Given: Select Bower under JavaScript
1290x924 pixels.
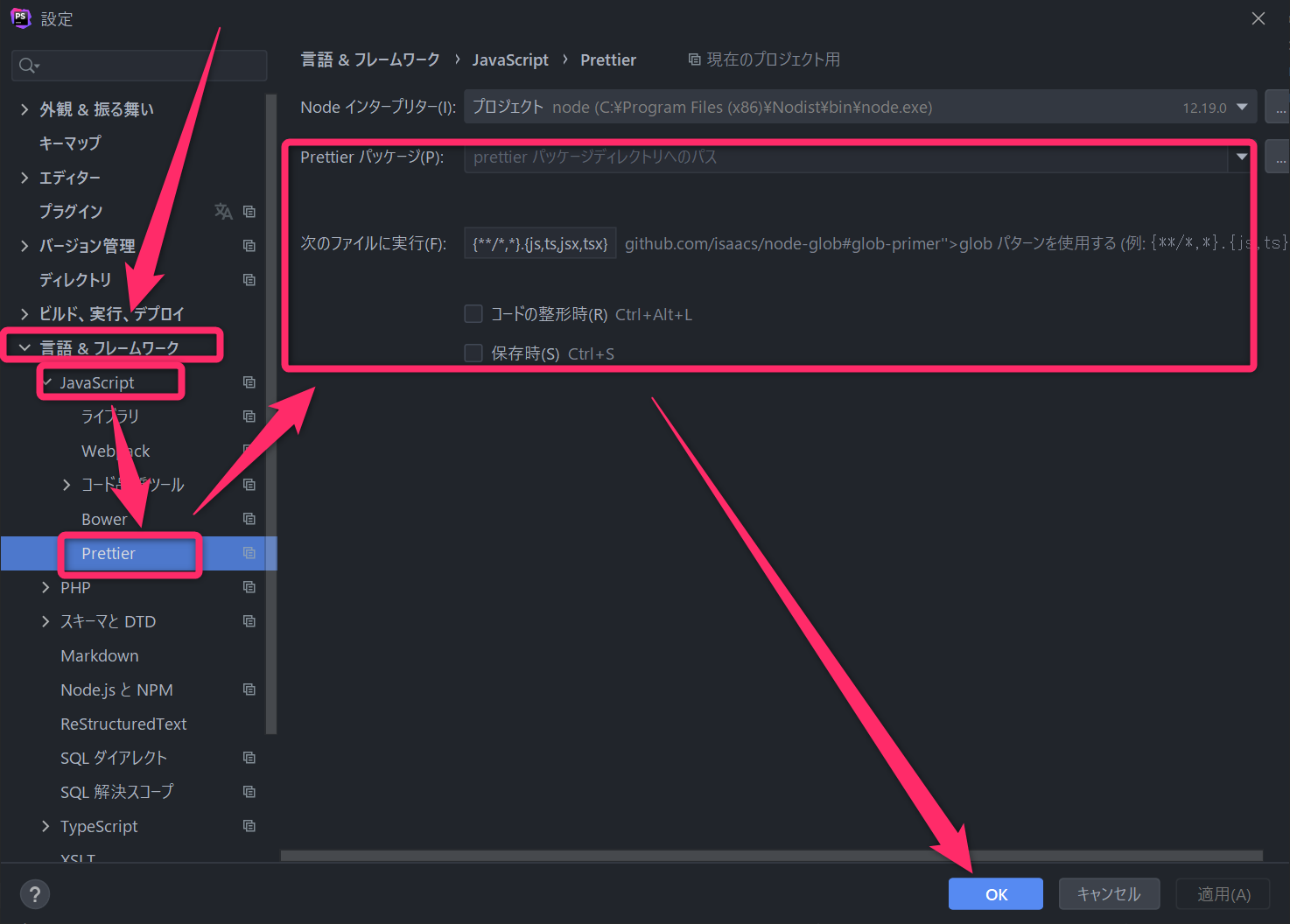Looking at the screenshot, I should click(x=104, y=519).
